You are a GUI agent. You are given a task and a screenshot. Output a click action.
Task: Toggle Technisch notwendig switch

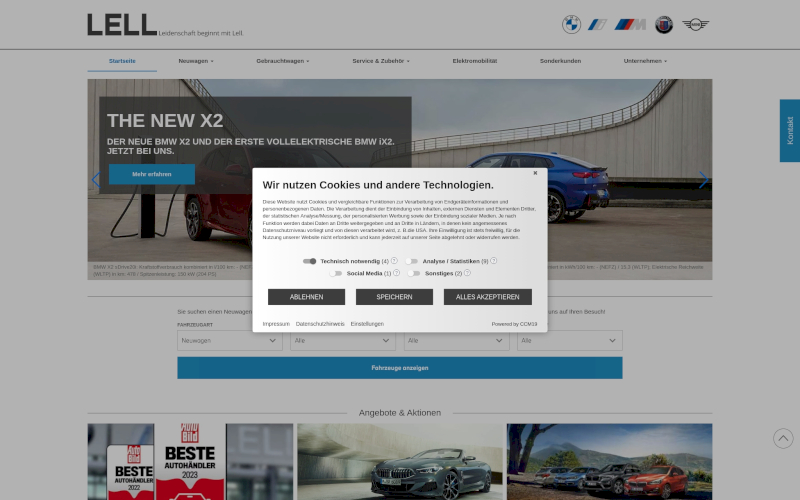click(x=309, y=261)
